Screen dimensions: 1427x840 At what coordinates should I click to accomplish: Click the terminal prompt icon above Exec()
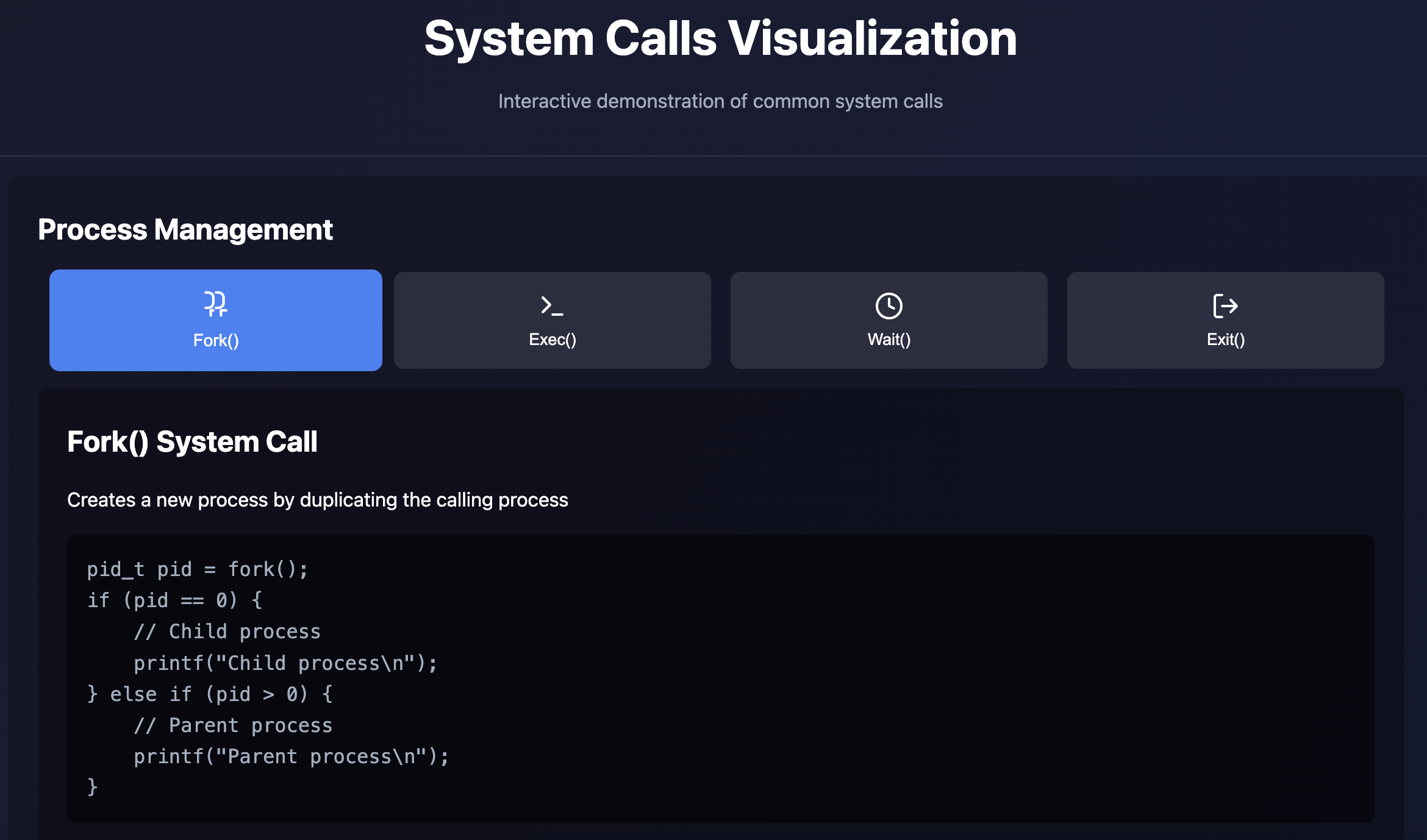(x=552, y=305)
